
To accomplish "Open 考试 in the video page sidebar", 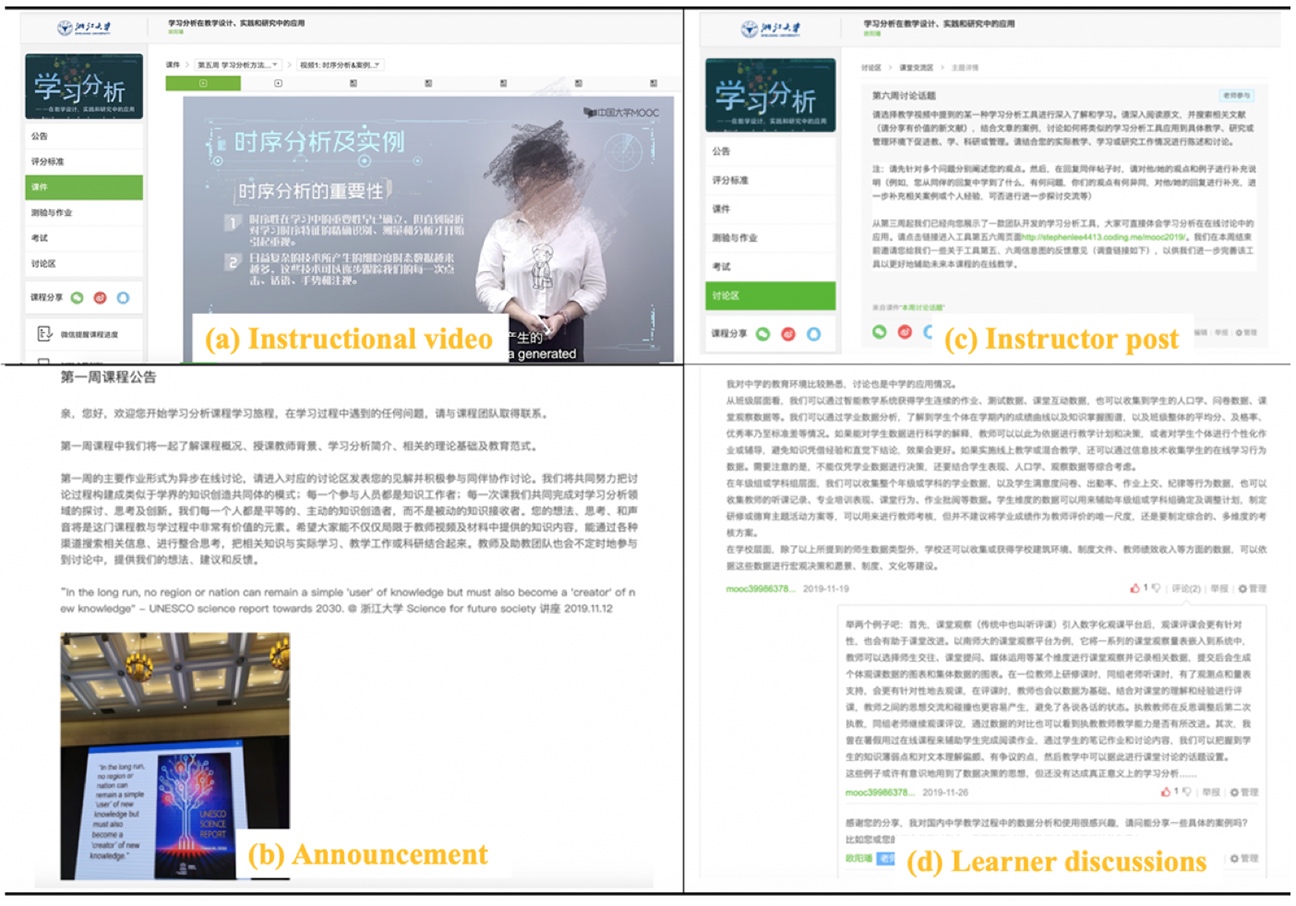I will pyautogui.click(x=84, y=237).
